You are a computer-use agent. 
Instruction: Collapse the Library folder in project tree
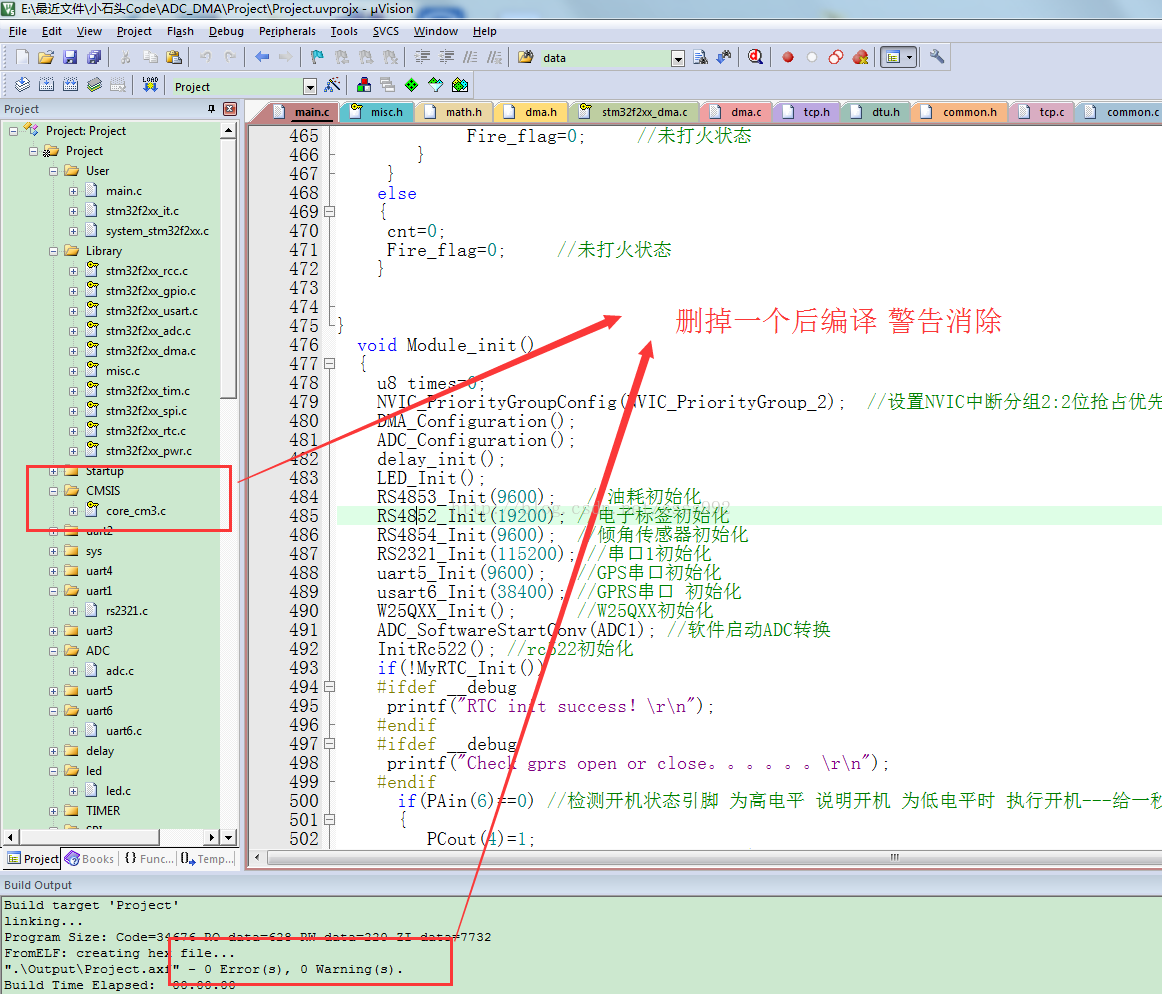(54, 251)
